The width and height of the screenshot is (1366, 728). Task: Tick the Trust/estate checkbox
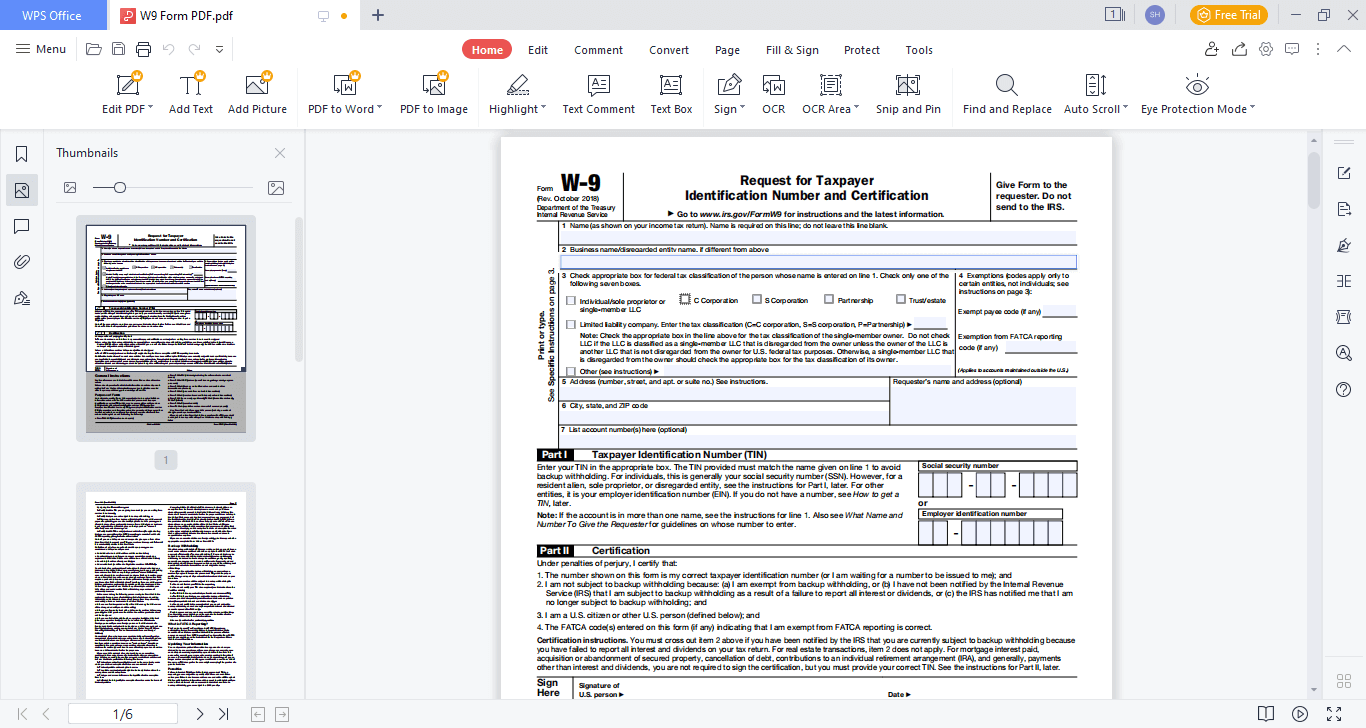click(901, 299)
